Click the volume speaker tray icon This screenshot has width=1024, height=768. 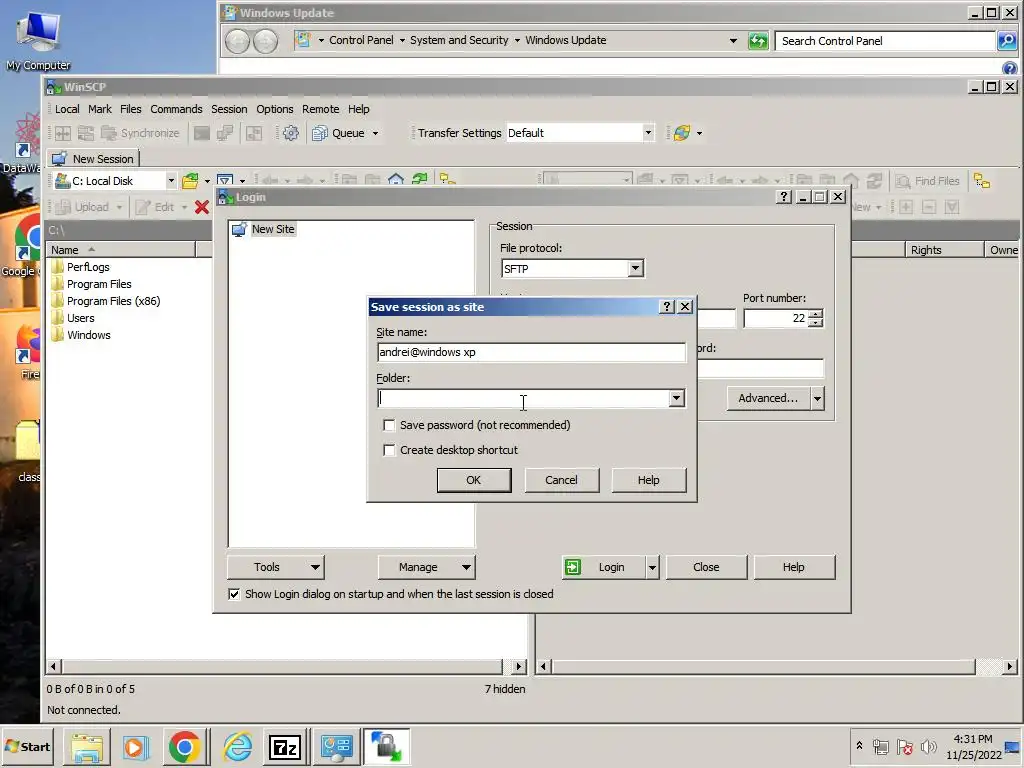tap(928, 746)
